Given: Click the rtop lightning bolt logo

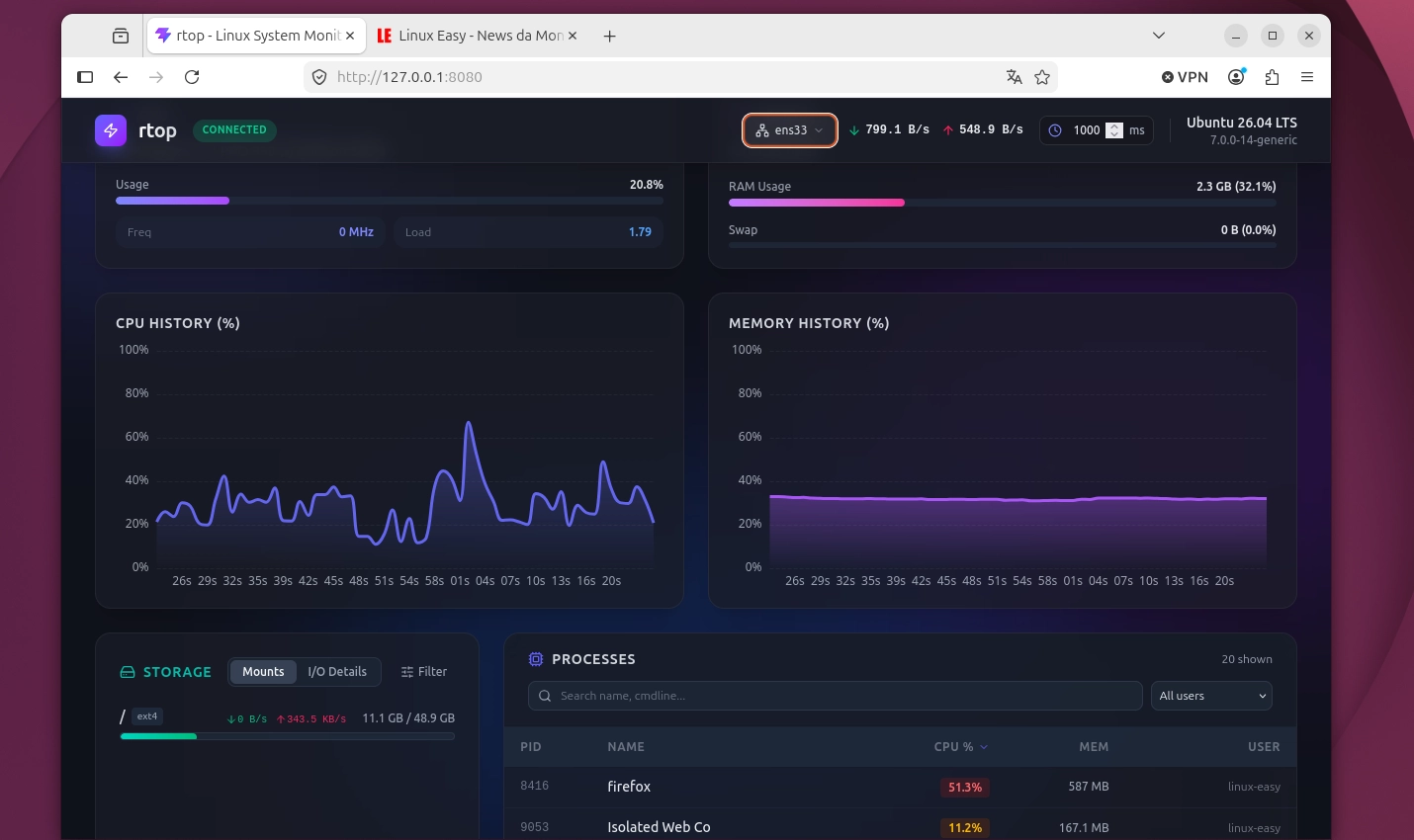Looking at the screenshot, I should (111, 130).
